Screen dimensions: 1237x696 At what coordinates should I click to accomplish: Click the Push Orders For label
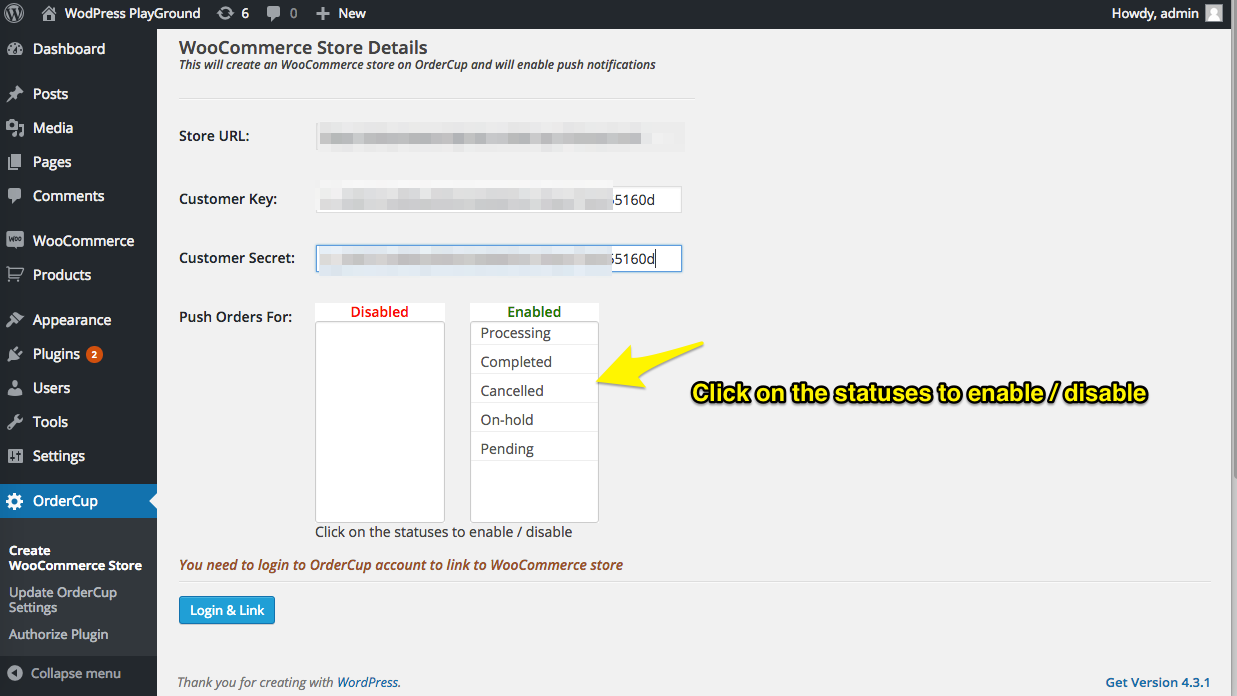[x=236, y=317]
